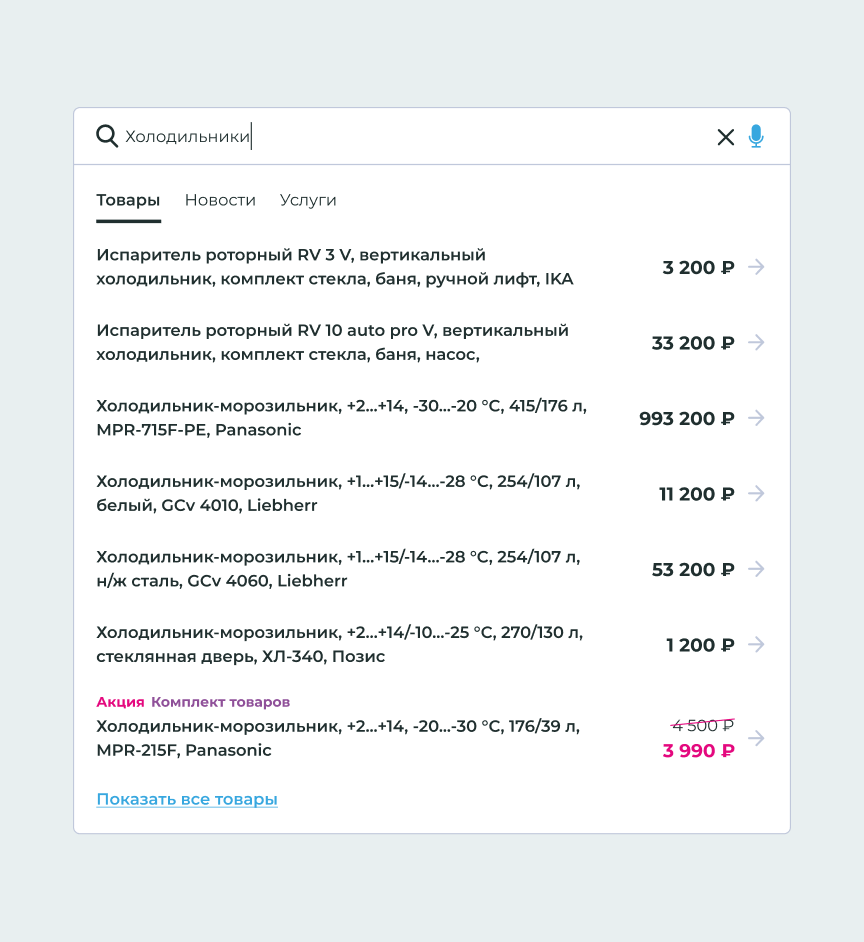Start voice search with microphone icon
The image size is (864, 942).
(x=756, y=136)
